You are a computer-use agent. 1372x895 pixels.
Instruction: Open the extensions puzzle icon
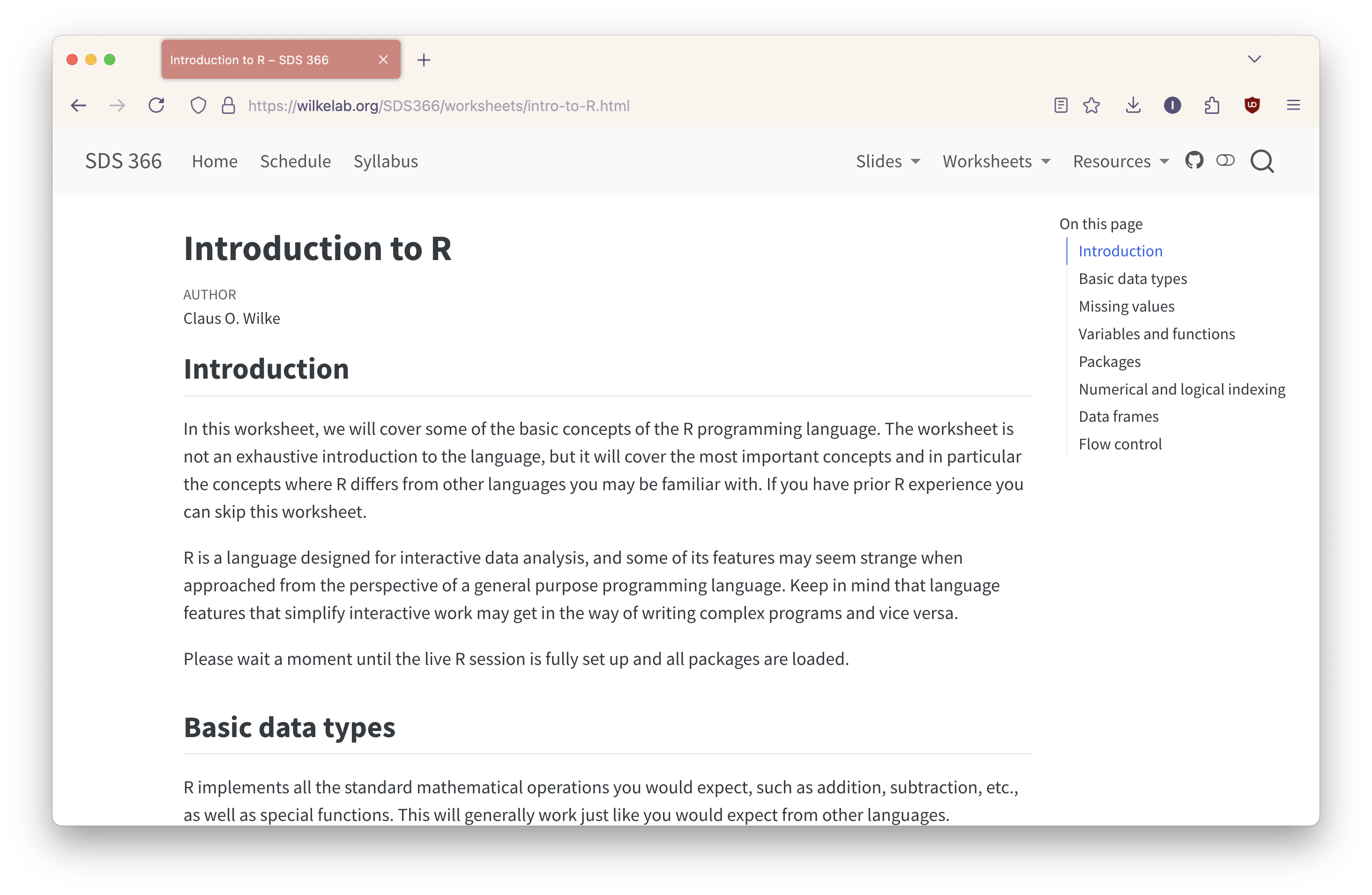pyautogui.click(x=1211, y=105)
